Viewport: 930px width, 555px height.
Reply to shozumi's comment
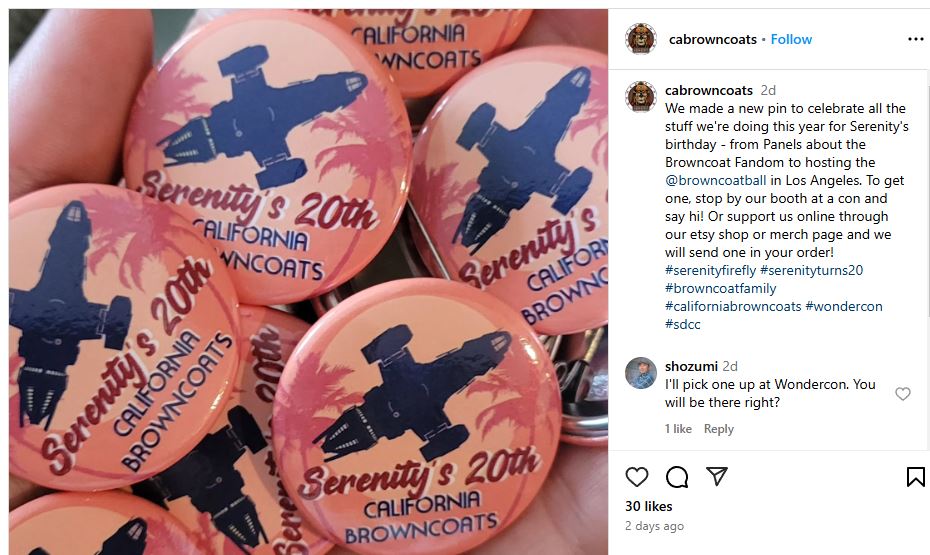pyautogui.click(x=718, y=429)
